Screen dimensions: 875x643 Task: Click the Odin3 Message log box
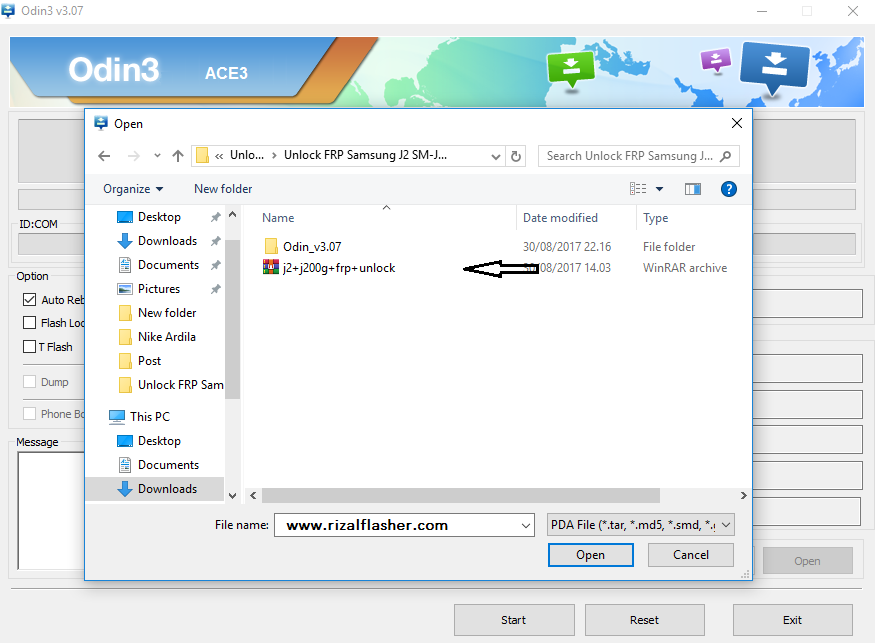tap(51, 510)
